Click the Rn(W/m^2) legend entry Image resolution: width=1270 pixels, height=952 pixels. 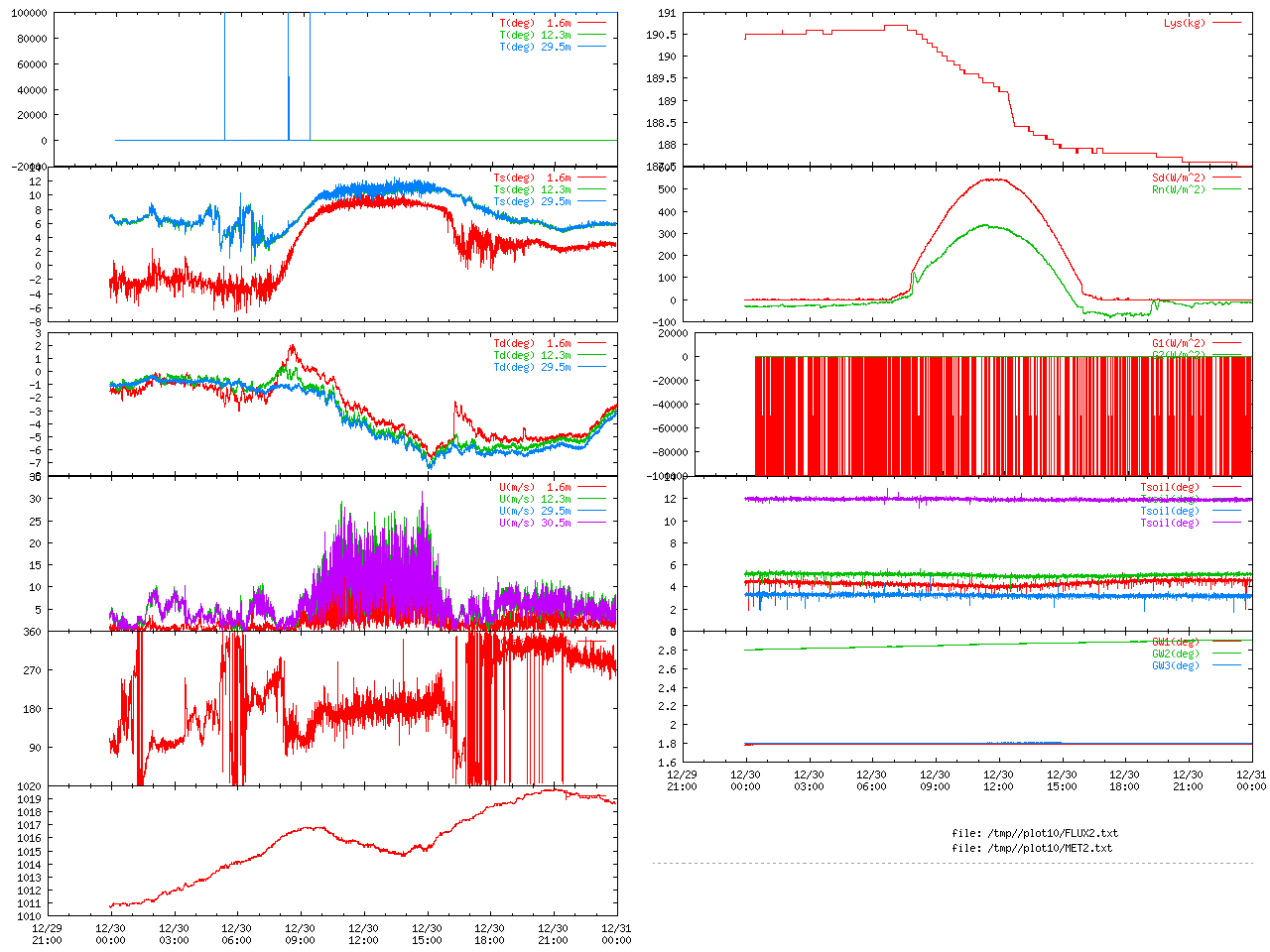tap(1178, 189)
